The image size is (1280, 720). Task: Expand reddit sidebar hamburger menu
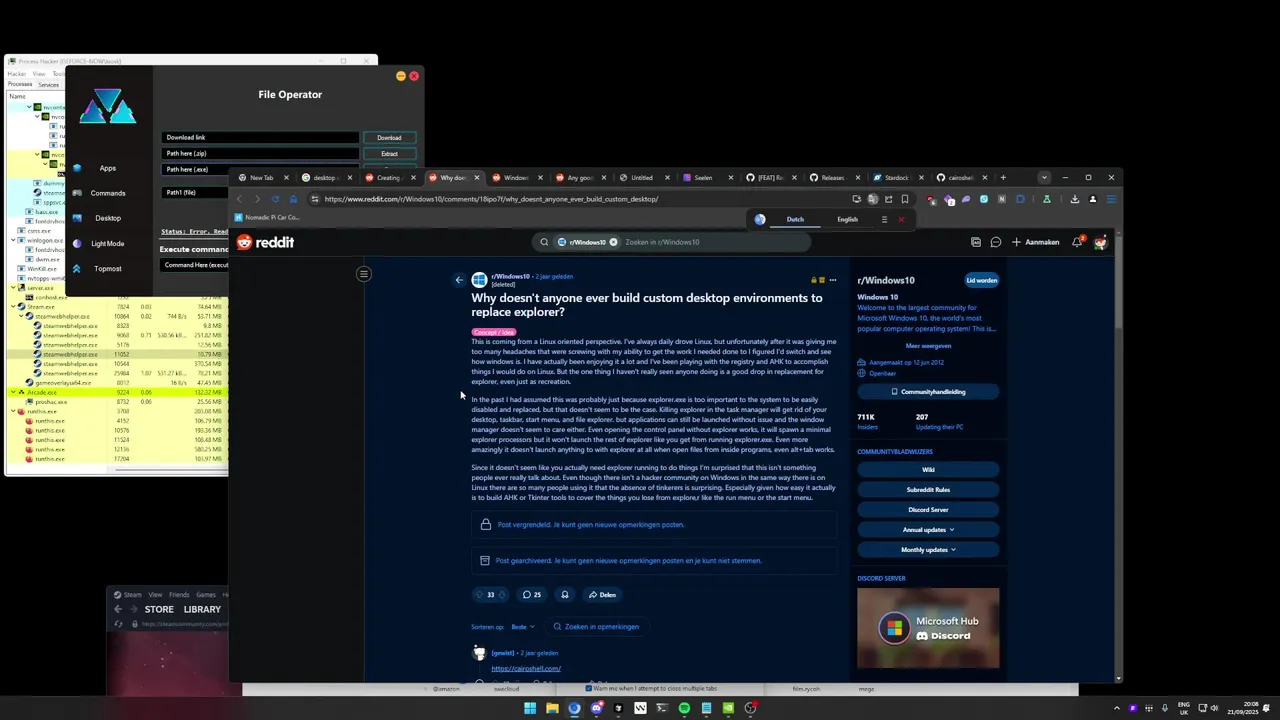click(364, 274)
